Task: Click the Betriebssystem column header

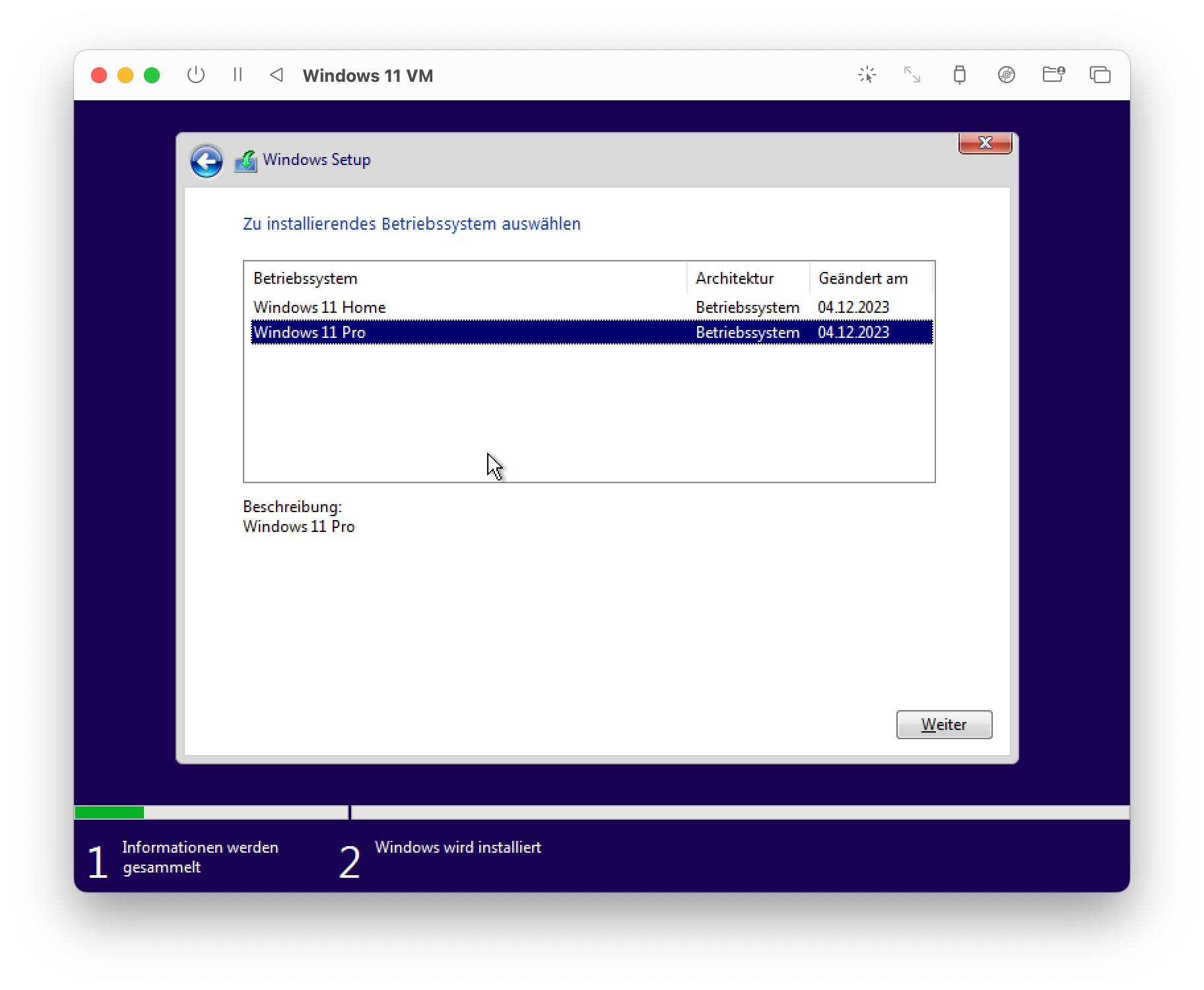Action: tap(466, 279)
